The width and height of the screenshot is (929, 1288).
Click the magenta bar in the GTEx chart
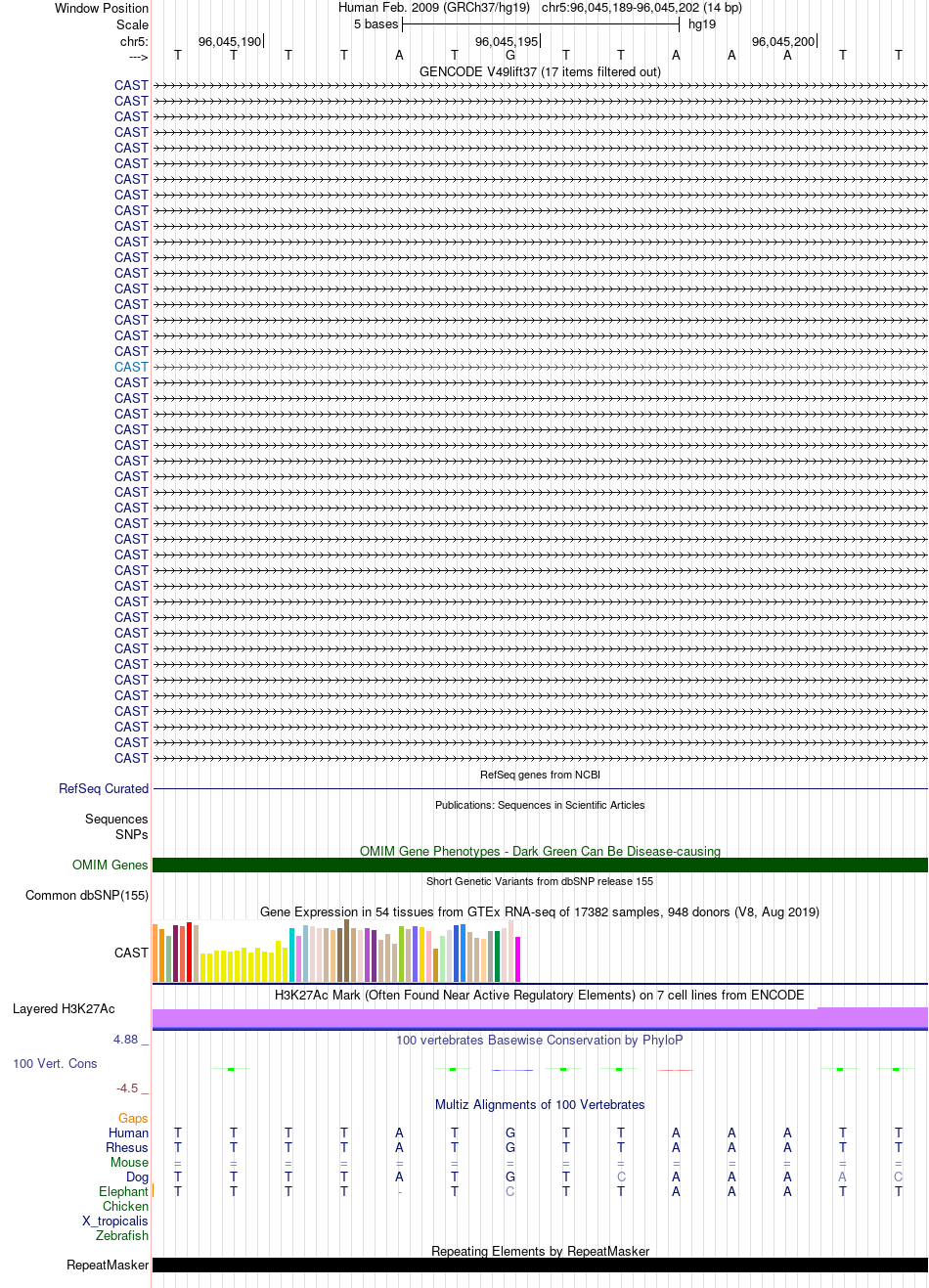517,959
